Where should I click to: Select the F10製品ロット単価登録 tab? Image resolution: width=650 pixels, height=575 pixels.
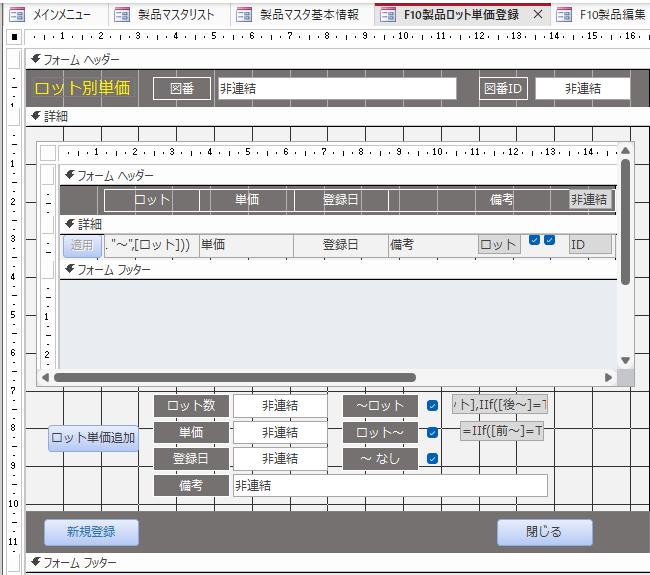coord(461,15)
